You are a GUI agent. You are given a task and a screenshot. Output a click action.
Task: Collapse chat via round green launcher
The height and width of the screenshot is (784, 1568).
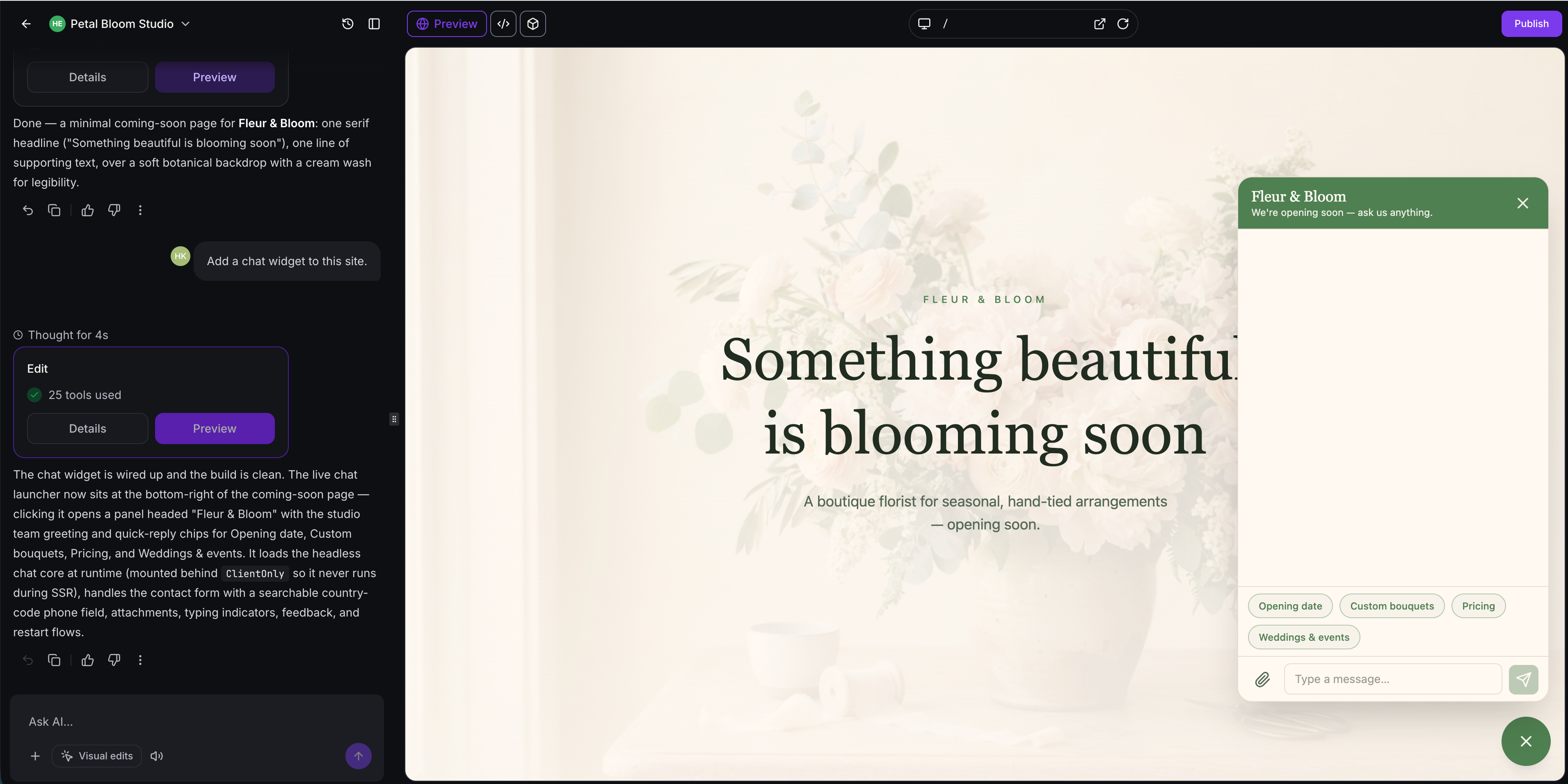[1525, 741]
